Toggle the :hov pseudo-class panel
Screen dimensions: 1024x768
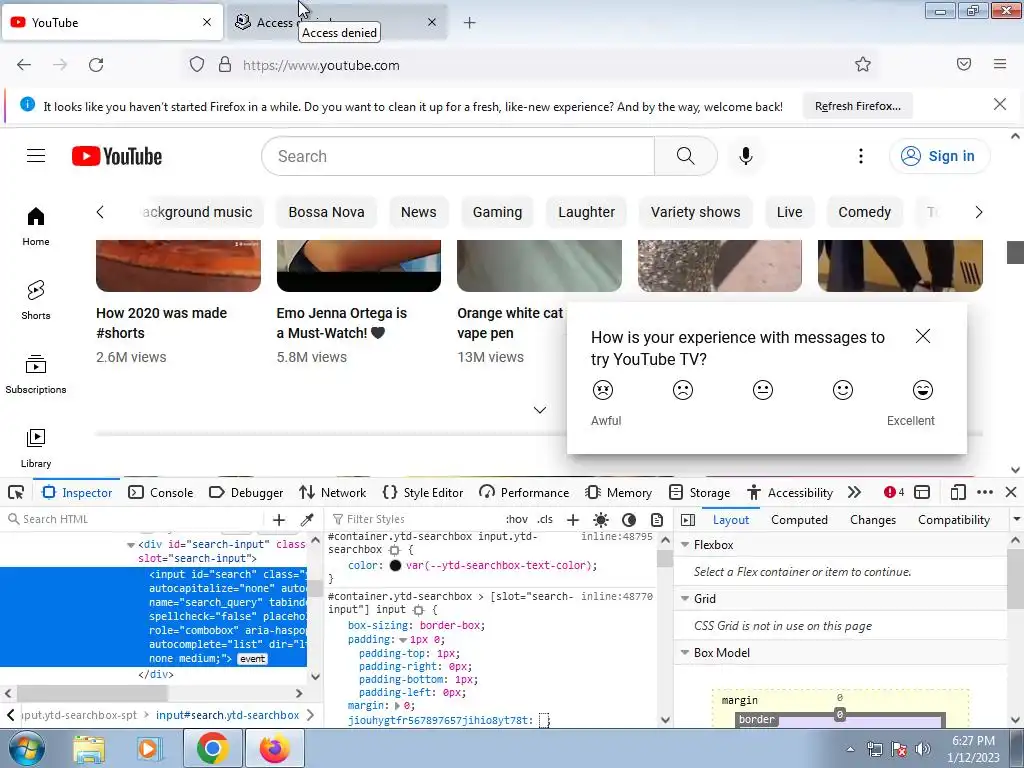pyautogui.click(x=517, y=519)
